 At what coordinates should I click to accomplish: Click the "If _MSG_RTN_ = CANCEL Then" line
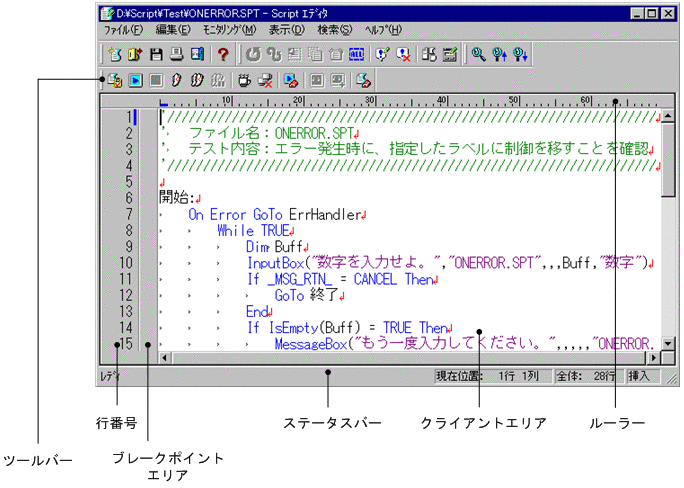[342, 279]
